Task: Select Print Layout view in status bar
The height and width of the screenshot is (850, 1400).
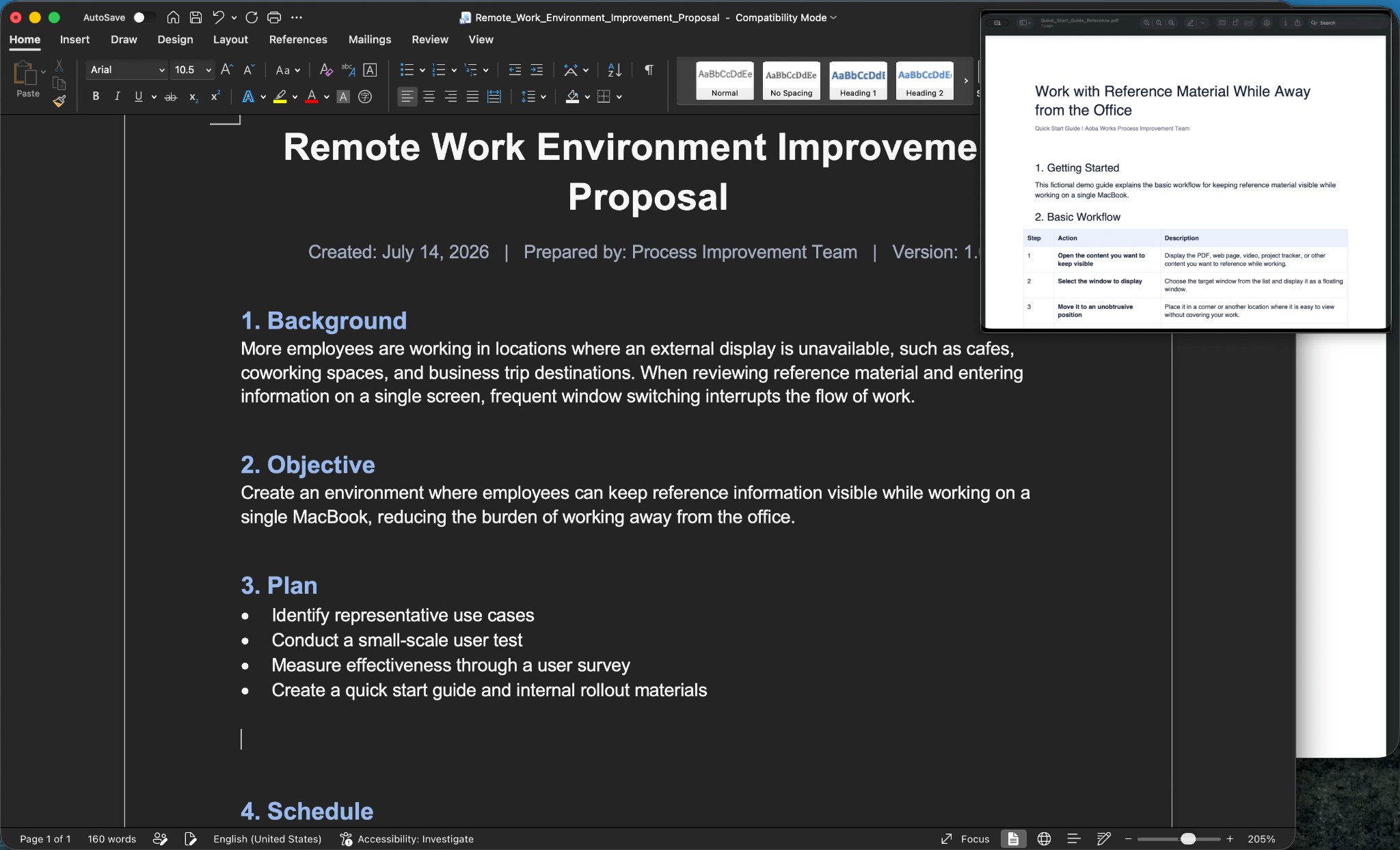Action: (x=1013, y=838)
